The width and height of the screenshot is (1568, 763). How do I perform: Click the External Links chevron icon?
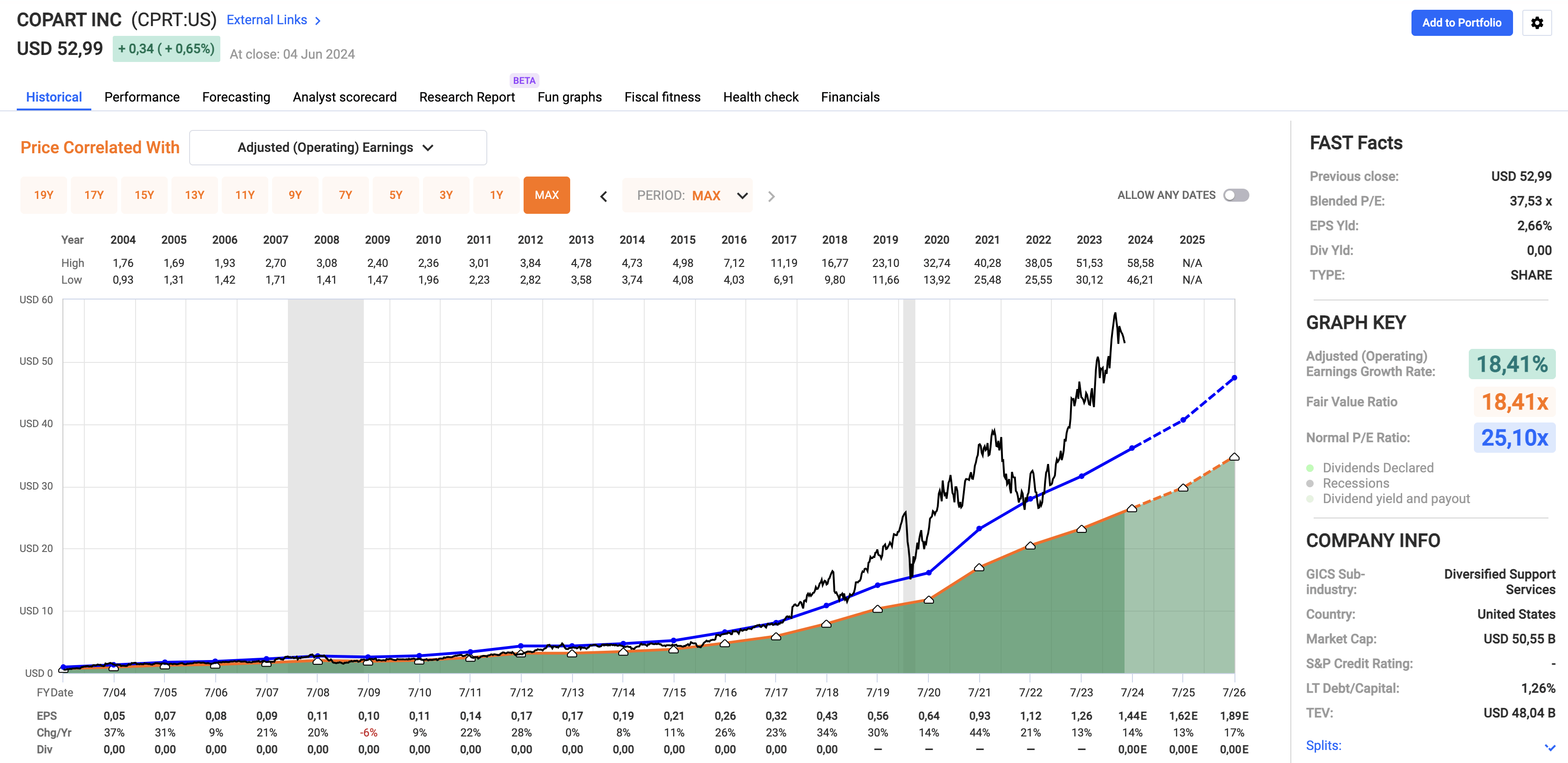point(317,20)
